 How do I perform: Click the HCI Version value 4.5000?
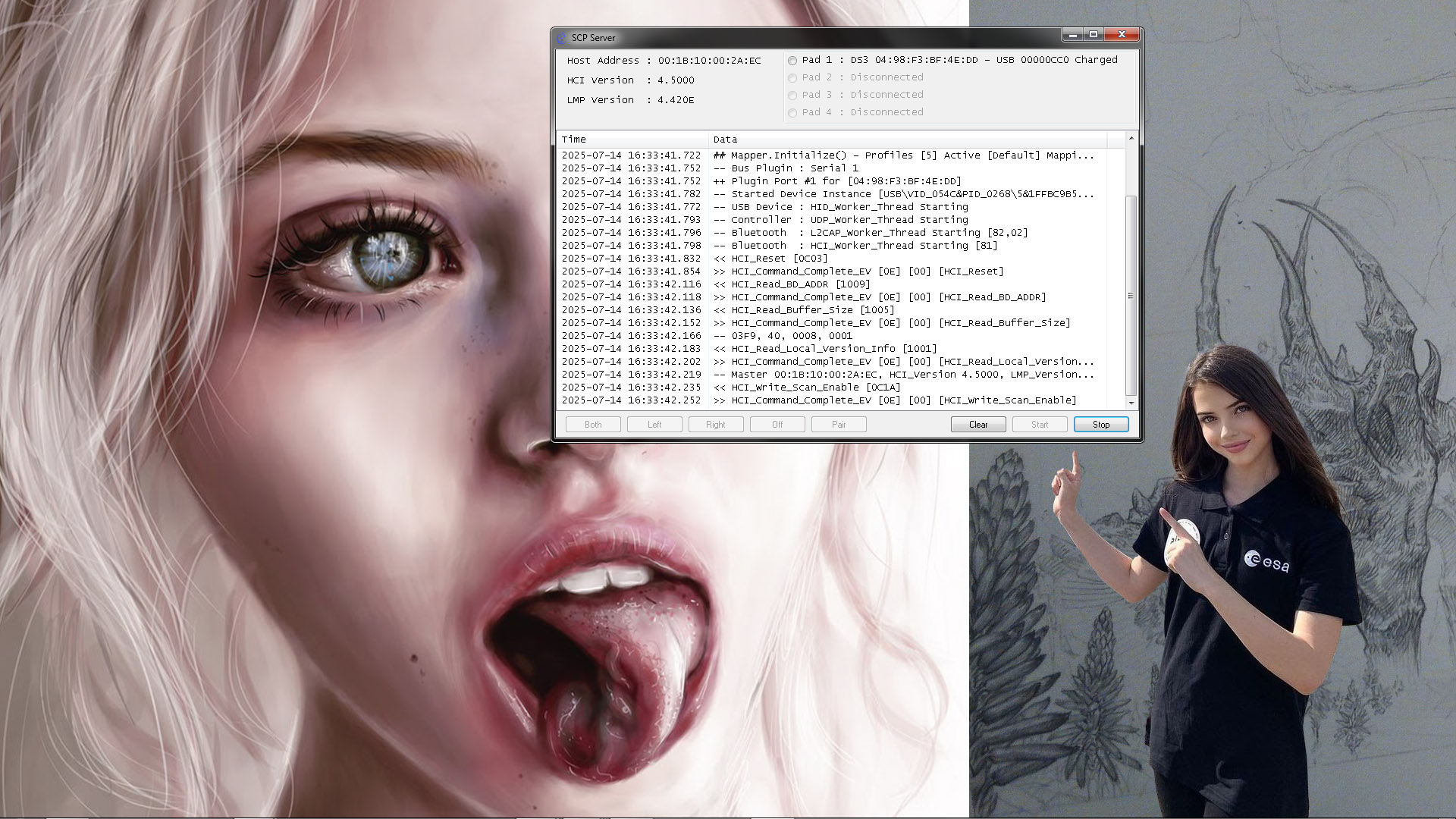coord(676,80)
